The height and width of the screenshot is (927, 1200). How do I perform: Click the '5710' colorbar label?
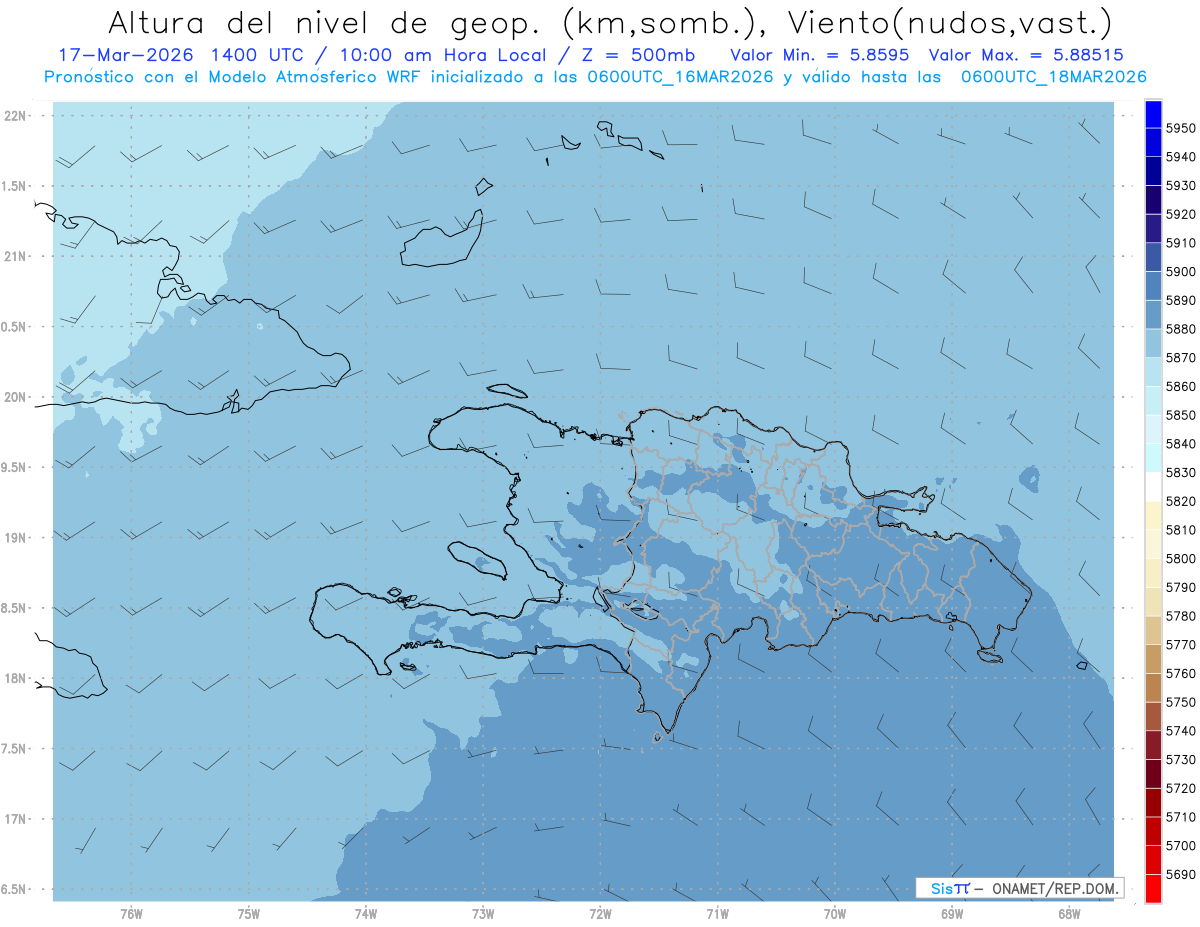pyautogui.click(x=1181, y=817)
